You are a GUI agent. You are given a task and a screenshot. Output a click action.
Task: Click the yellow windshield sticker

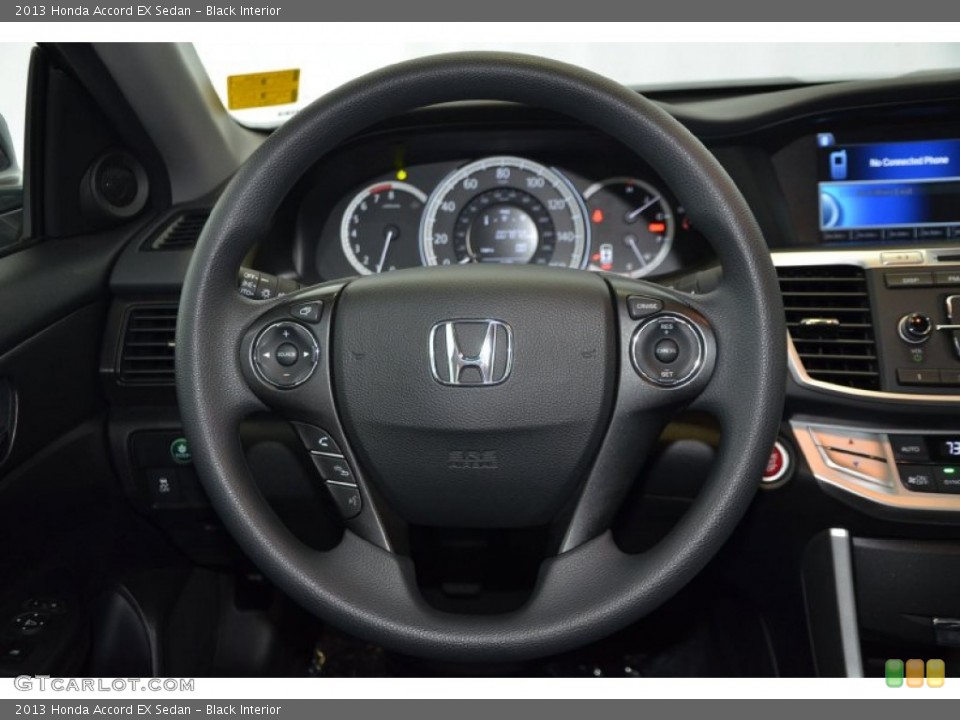263,89
